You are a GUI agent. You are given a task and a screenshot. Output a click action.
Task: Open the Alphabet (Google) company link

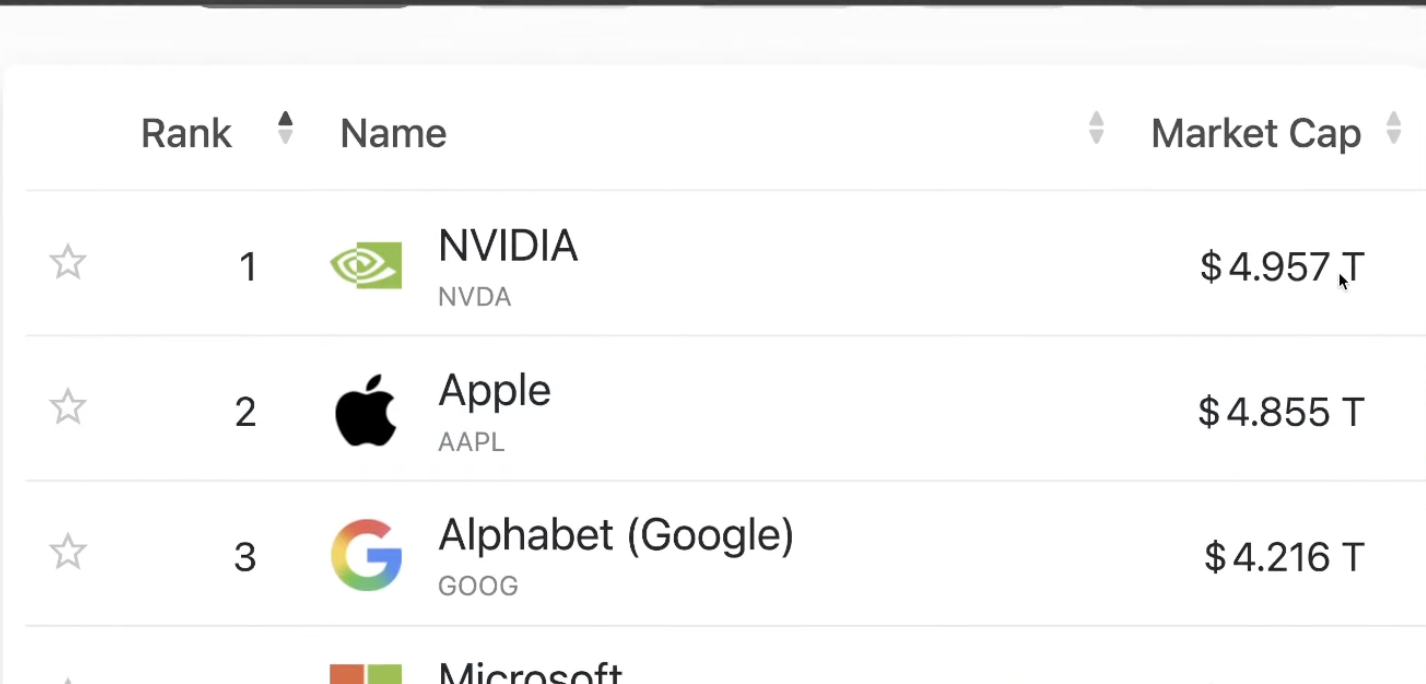[616, 537]
